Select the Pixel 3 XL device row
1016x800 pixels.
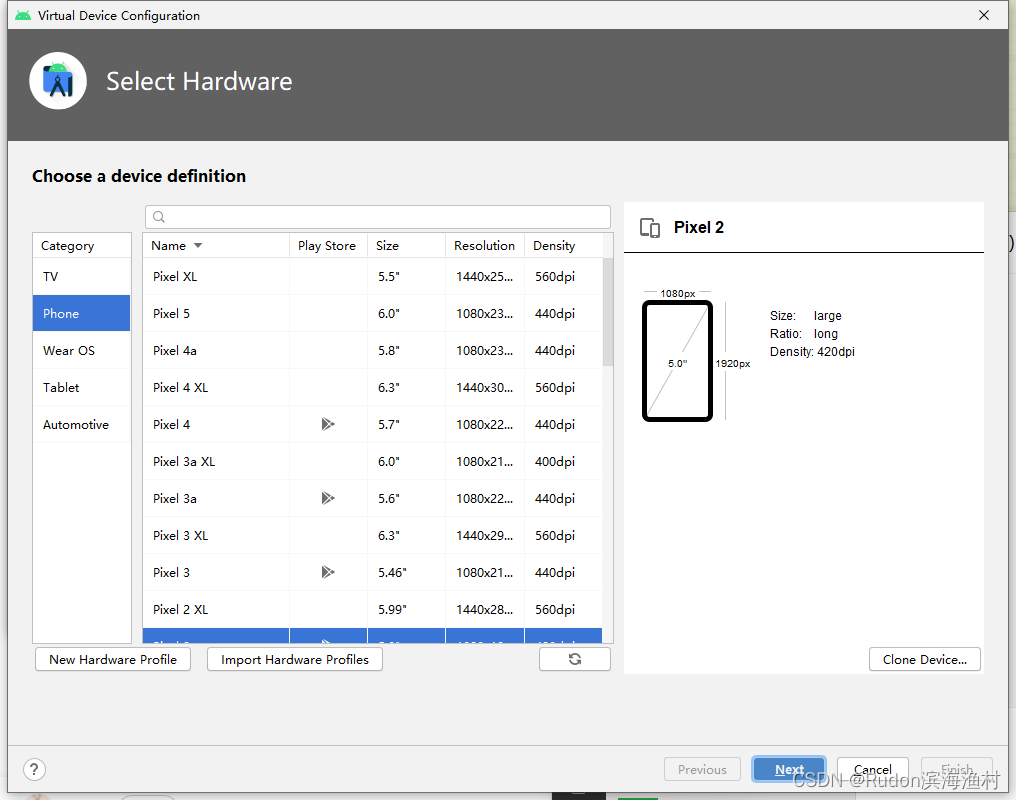click(373, 535)
